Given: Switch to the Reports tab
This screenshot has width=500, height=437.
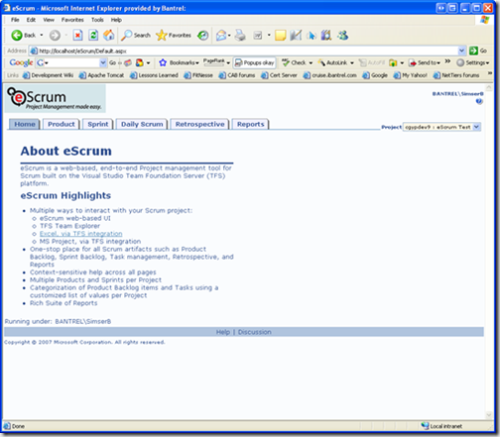Looking at the screenshot, I should pos(250,124).
